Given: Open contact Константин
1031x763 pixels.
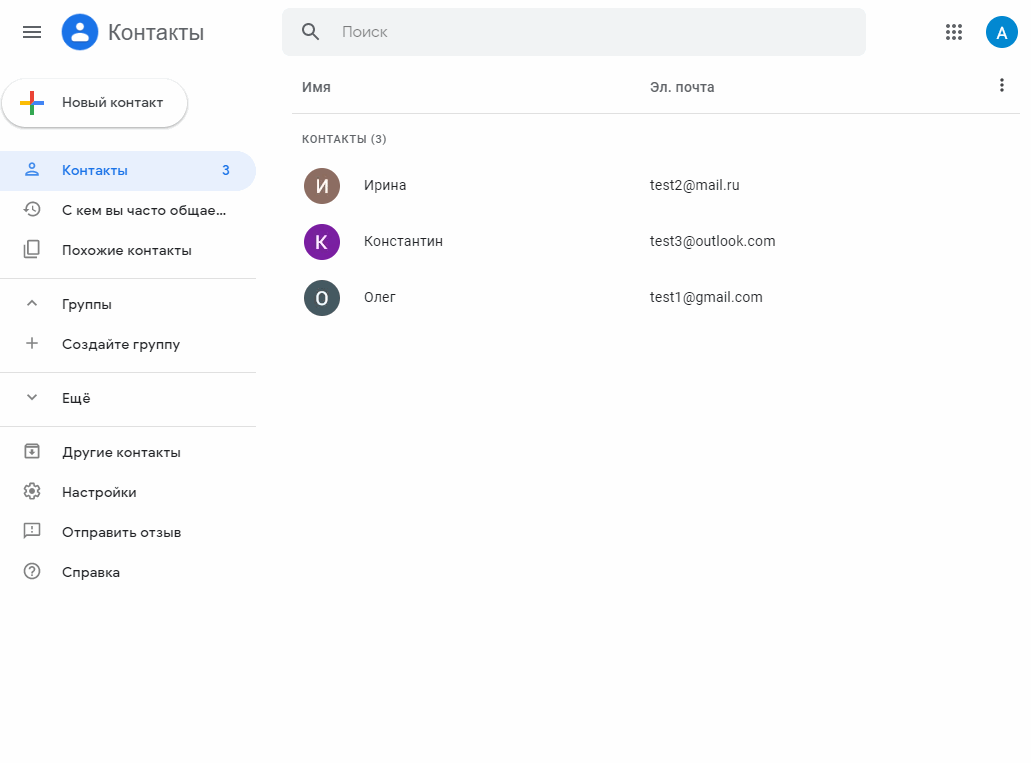Looking at the screenshot, I should pos(403,241).
